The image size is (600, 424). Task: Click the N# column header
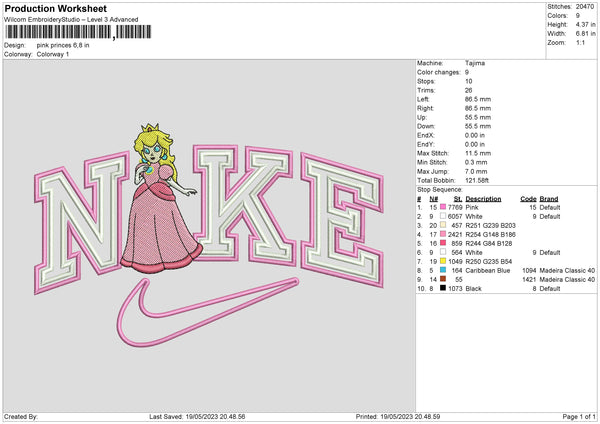(x=434, y=199)
